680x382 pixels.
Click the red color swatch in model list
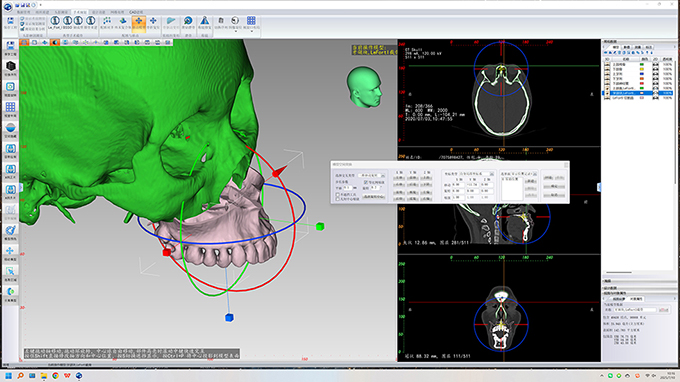(642, 83)
